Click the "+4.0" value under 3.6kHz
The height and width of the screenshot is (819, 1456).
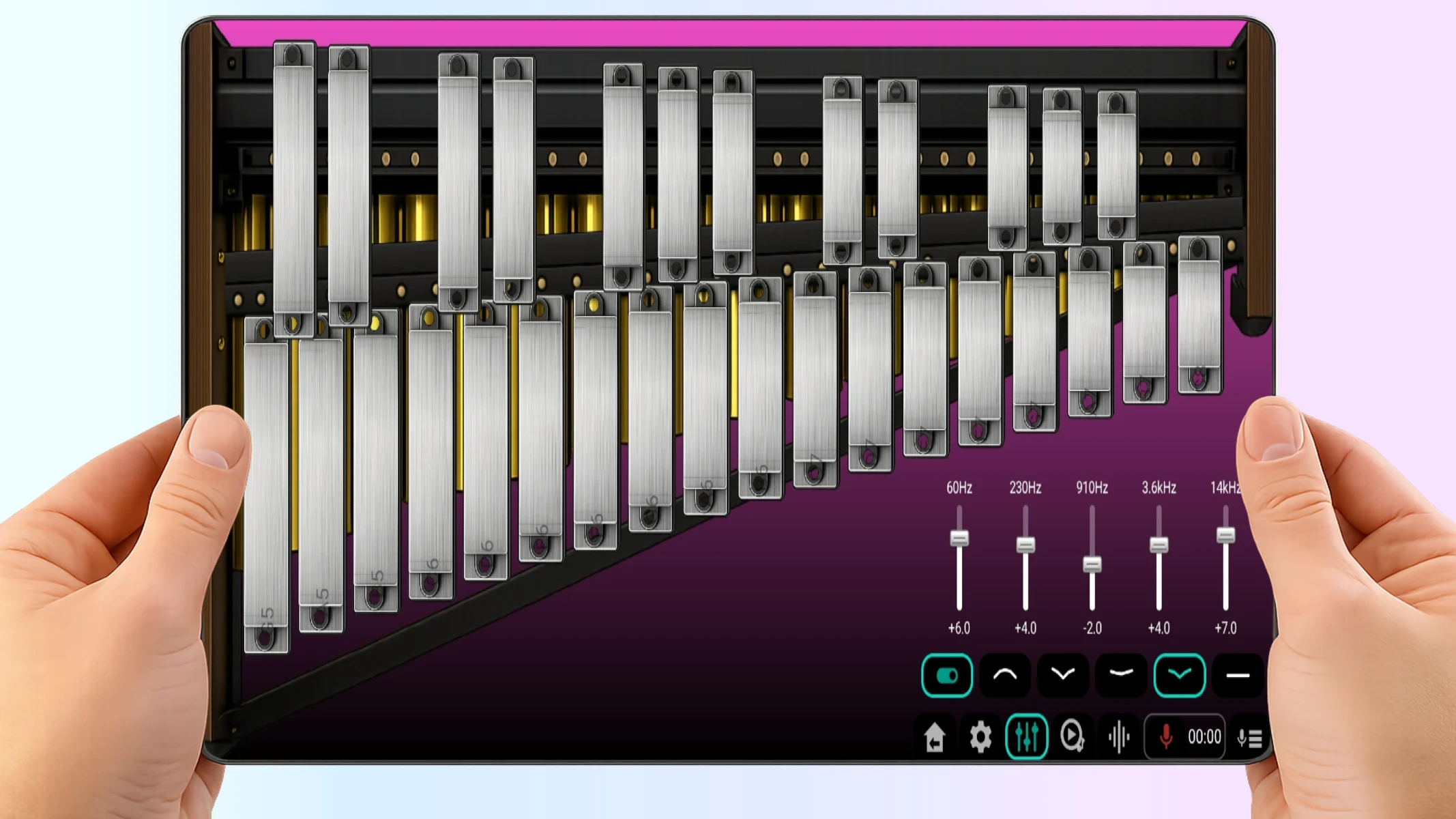pyautogui.click(x=1159, y=628)
